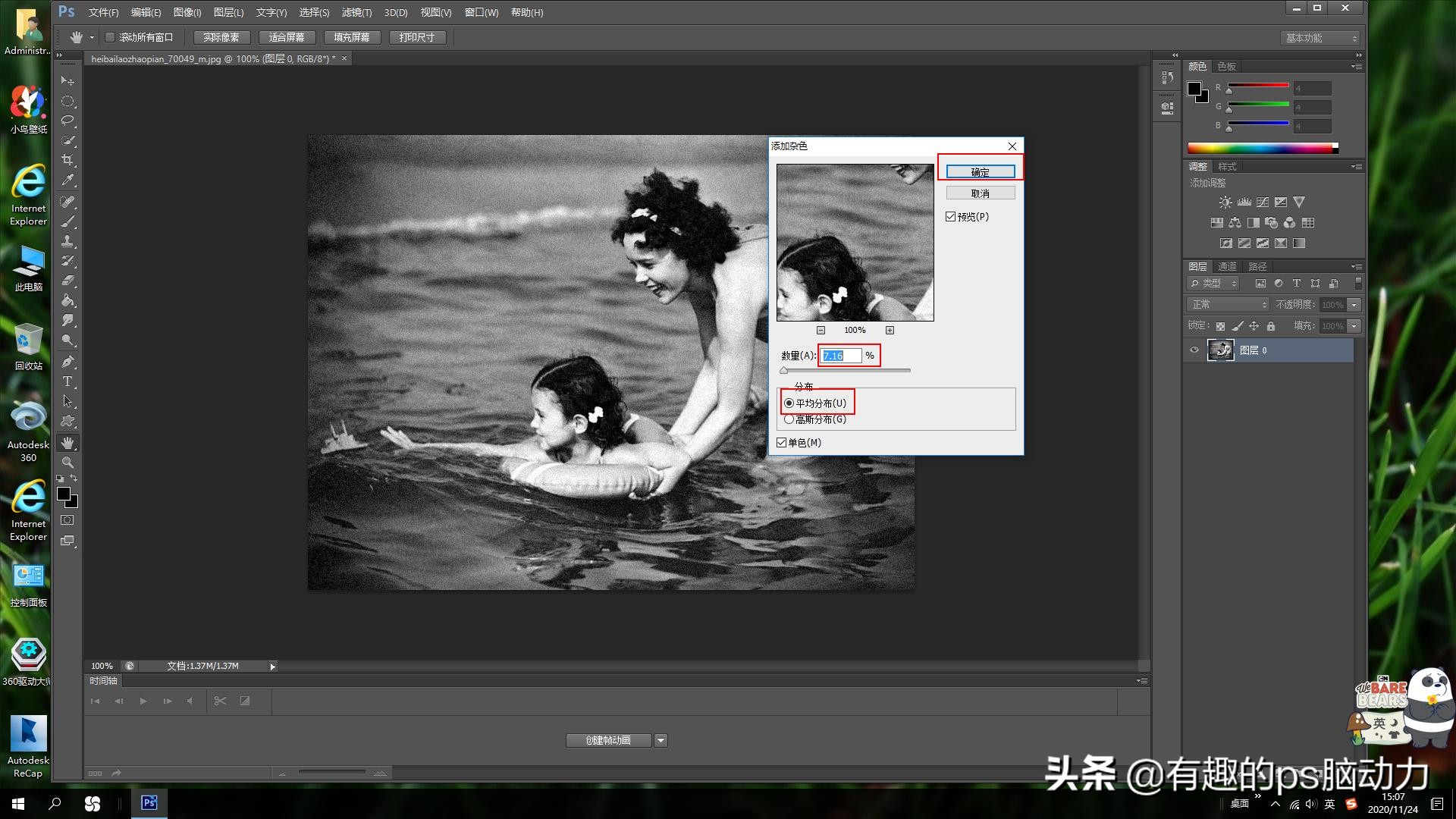Select the Zoom tool in toolbar

coord(67,463)
